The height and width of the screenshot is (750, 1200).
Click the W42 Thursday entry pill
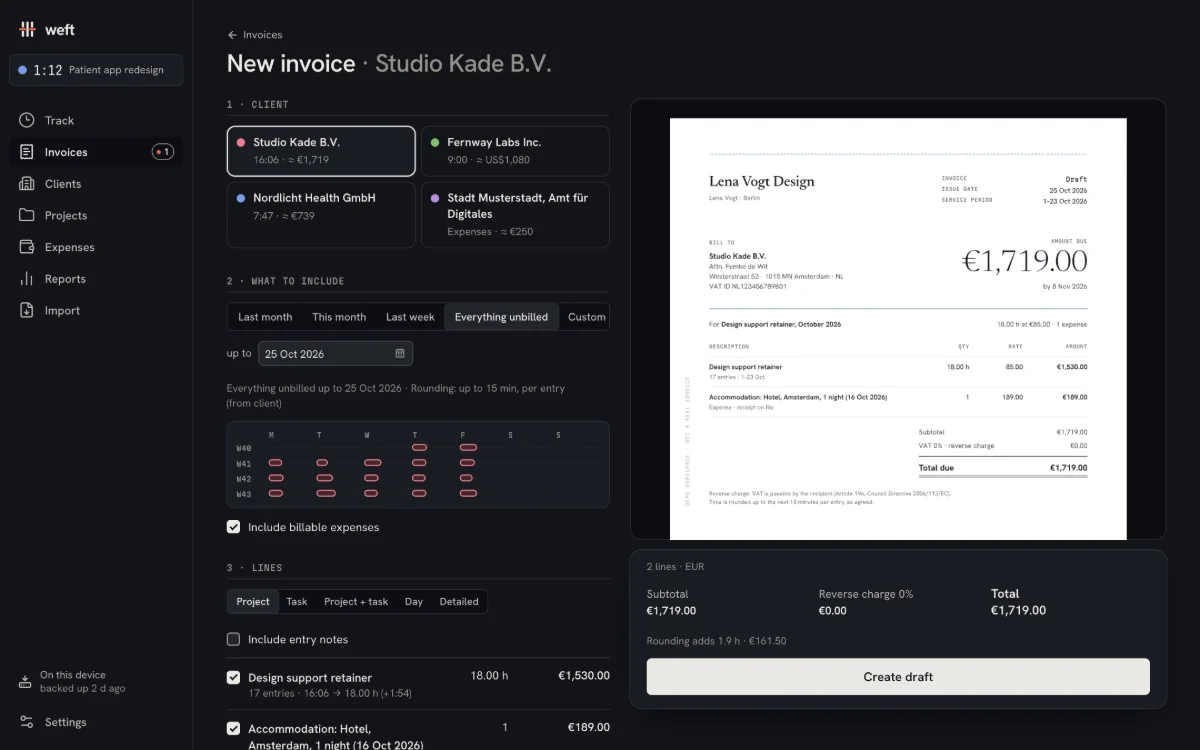tap(419, 478)
